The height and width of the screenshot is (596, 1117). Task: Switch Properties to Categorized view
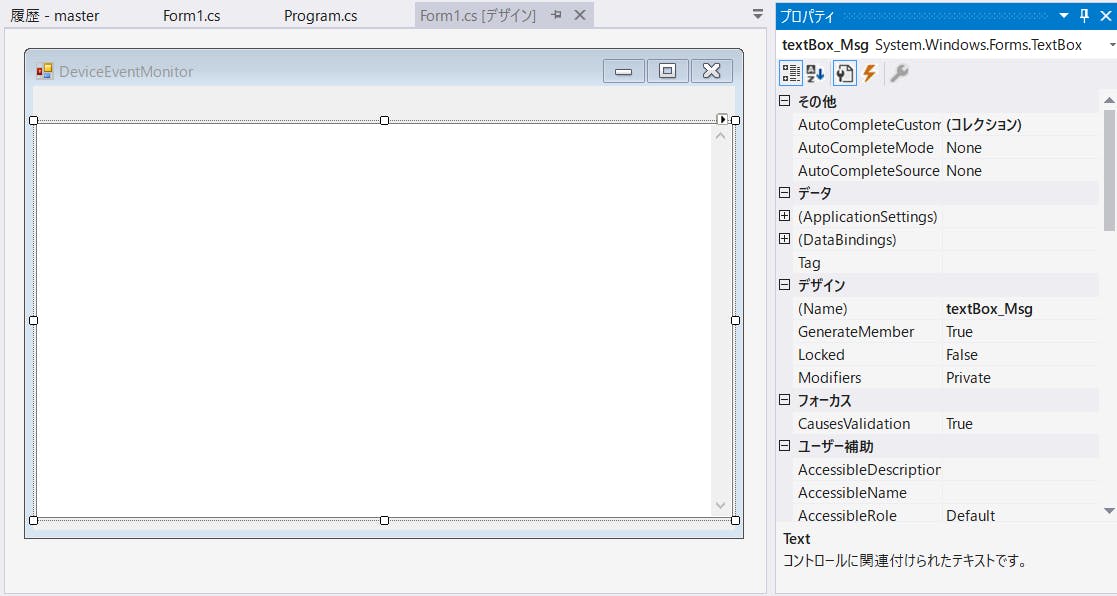click(x=790, y=73)
